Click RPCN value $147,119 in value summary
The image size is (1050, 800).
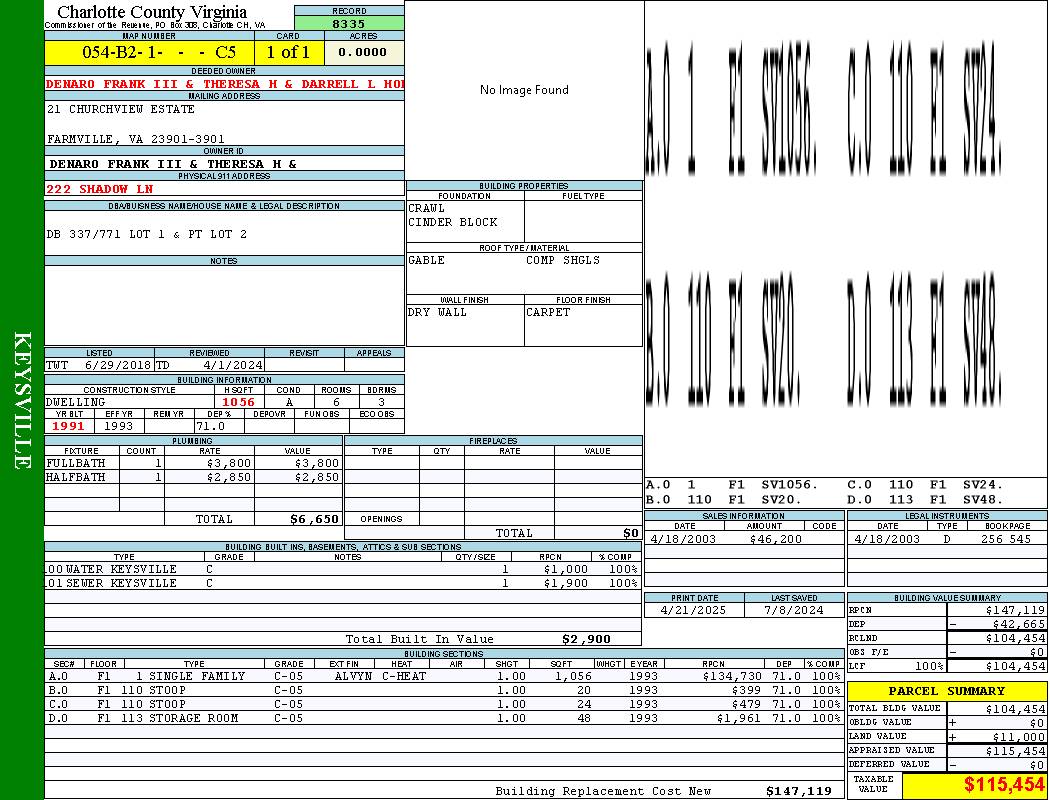click(x=1015, y=611)
